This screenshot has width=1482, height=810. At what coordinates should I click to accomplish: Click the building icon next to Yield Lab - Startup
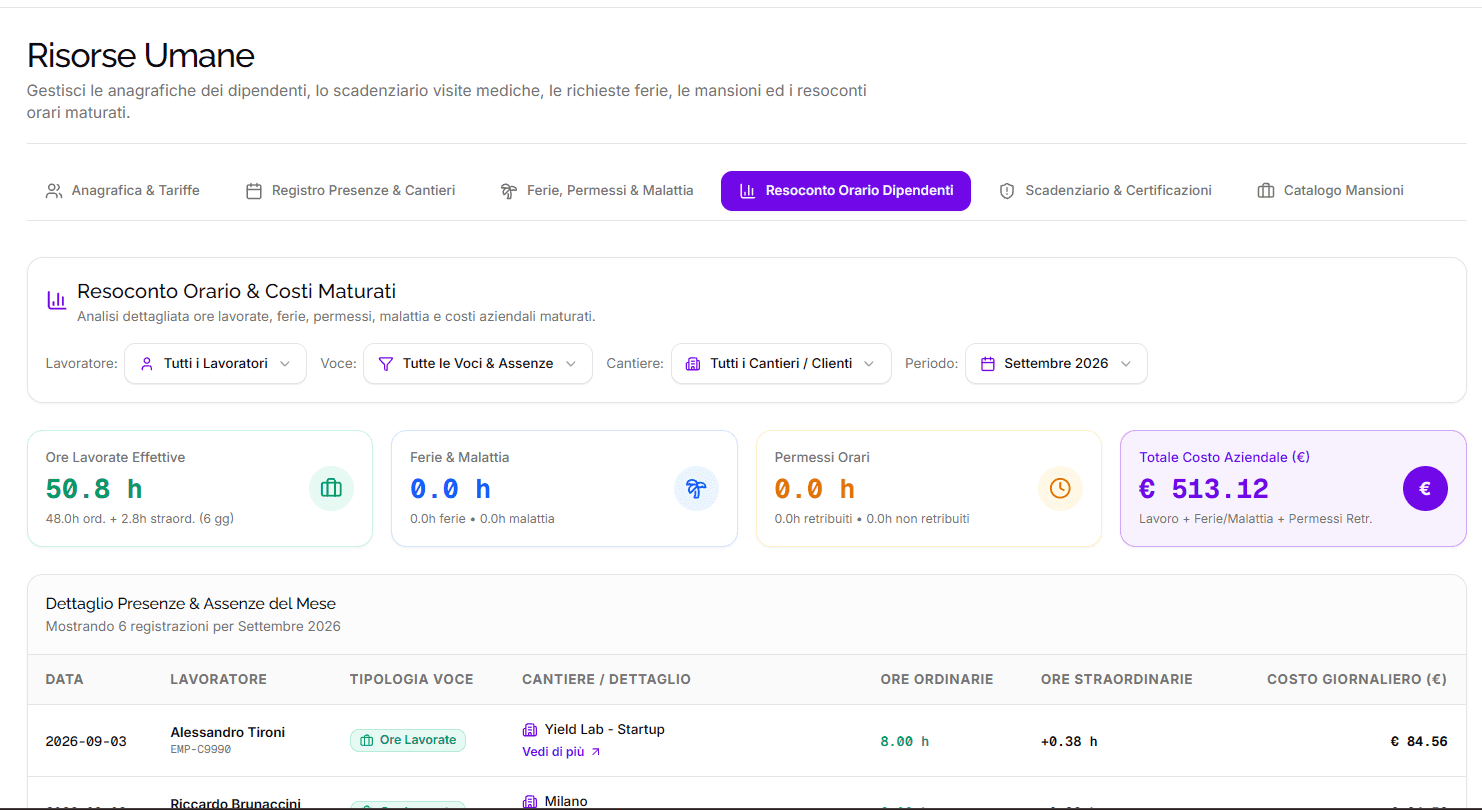[530, 730]
